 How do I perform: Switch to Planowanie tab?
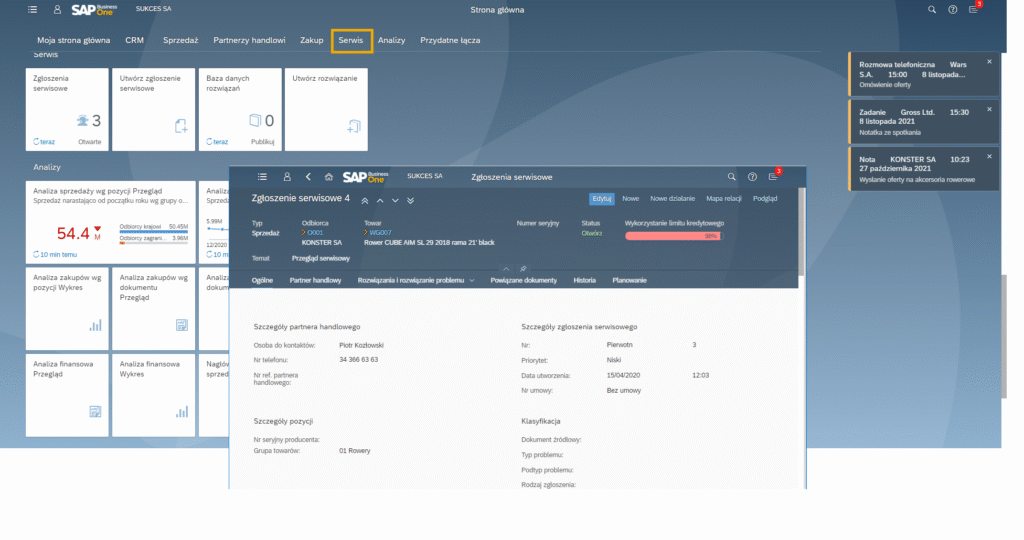click(630, 281)
